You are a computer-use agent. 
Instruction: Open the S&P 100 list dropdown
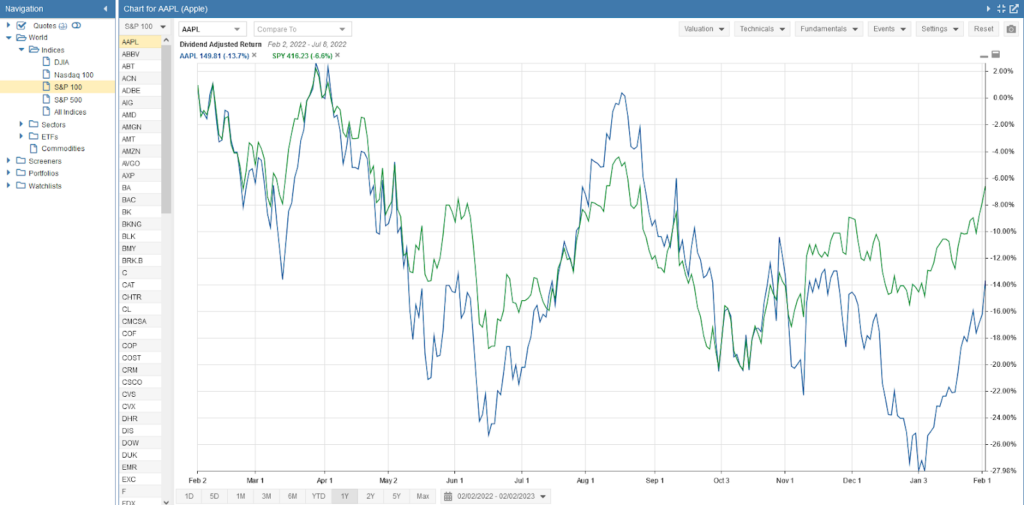tap(145, 27)
